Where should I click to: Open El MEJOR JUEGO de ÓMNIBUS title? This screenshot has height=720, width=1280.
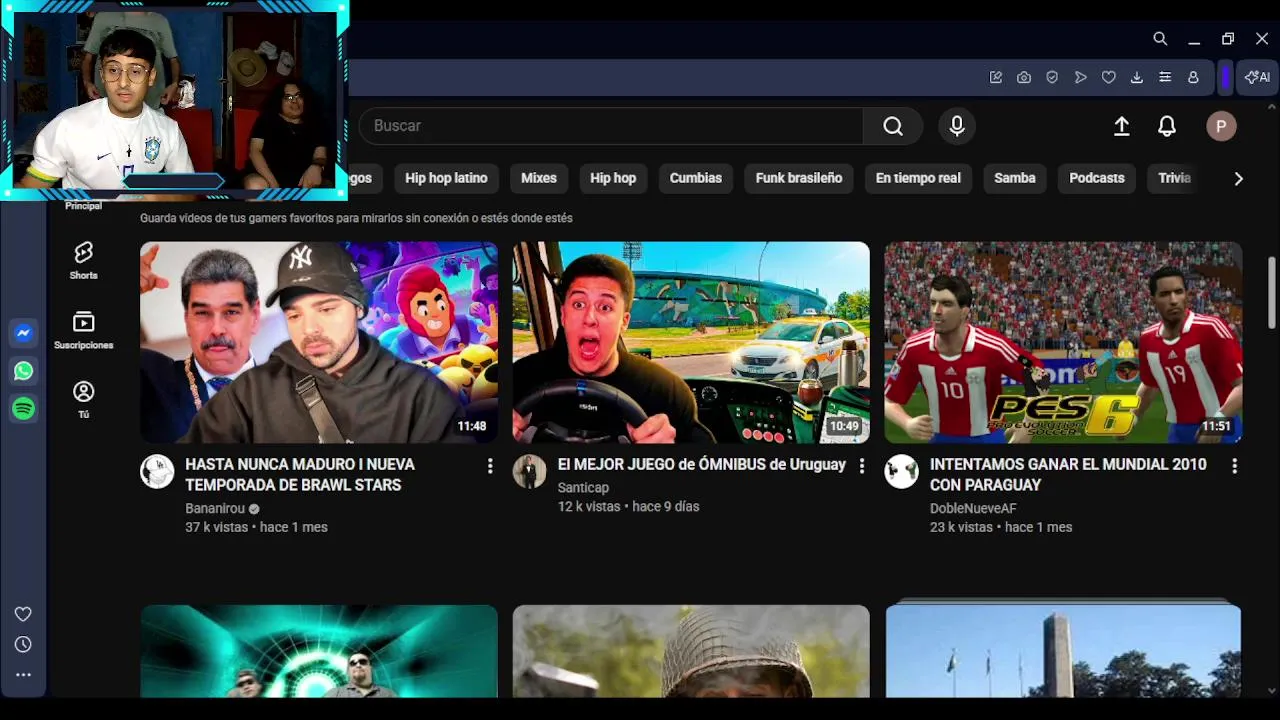click(702, 465)
